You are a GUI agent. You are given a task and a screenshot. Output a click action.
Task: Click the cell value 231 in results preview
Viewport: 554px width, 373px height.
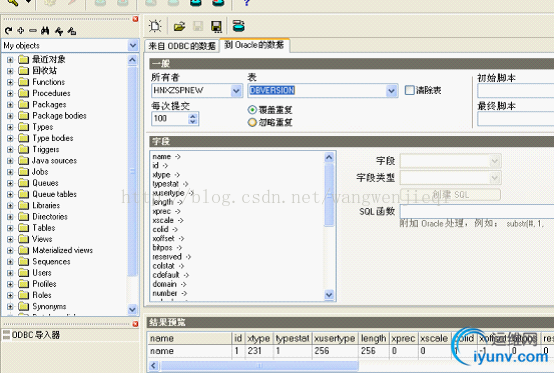[254, 351]
